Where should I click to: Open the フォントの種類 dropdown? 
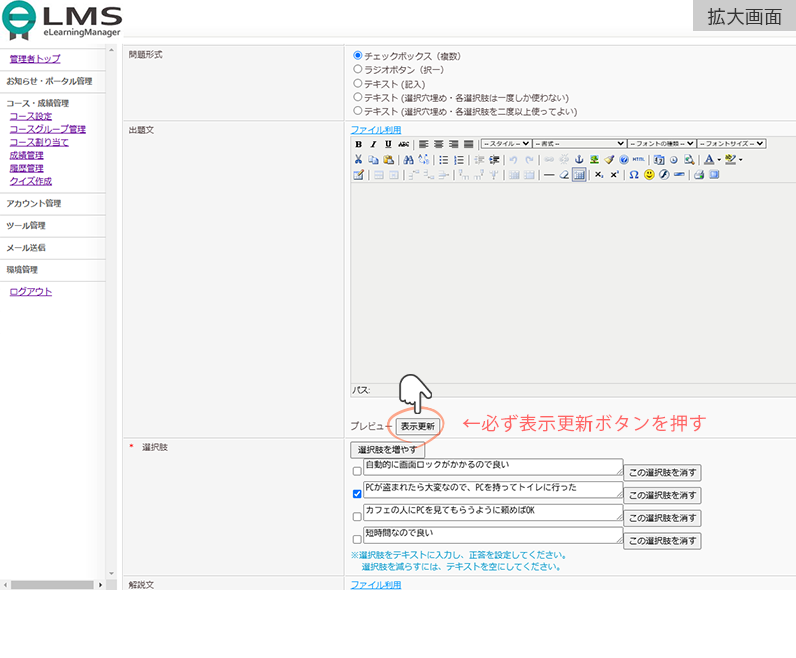(661, 144)
